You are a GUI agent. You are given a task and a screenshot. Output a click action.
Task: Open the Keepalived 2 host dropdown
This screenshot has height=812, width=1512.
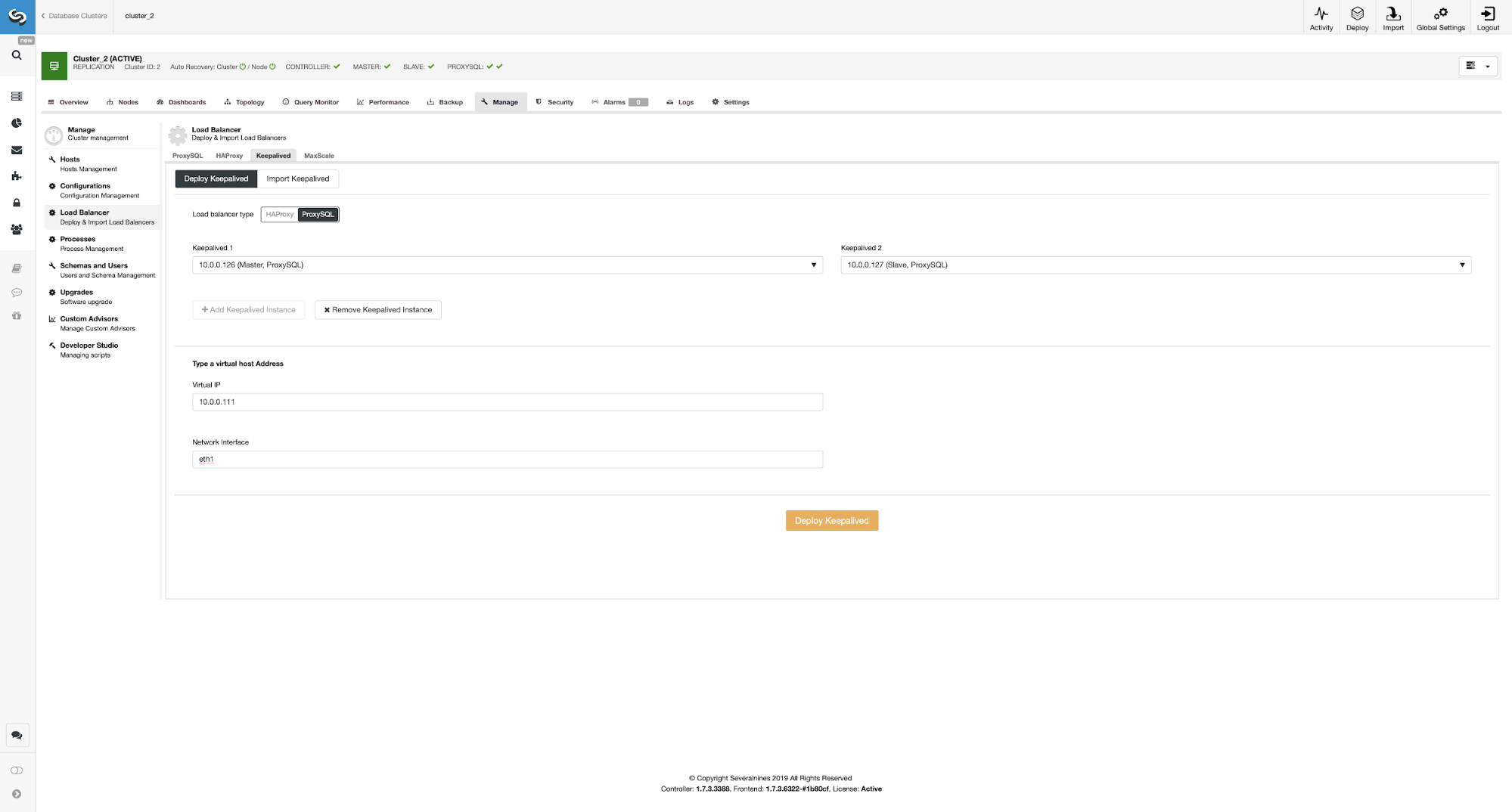(x=1156, y=265)
